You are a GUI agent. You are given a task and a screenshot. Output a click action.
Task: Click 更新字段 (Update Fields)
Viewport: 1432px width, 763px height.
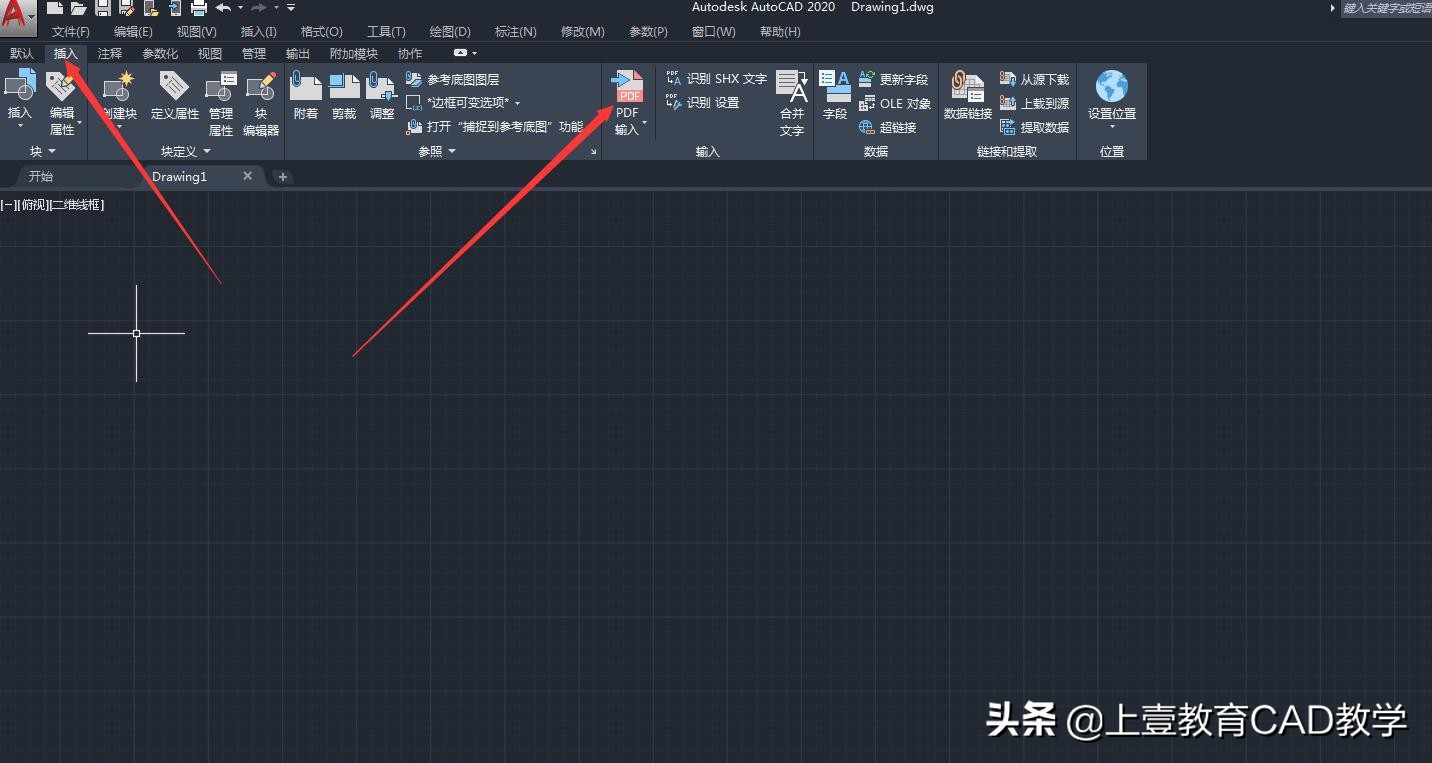[x=895, y=79]
